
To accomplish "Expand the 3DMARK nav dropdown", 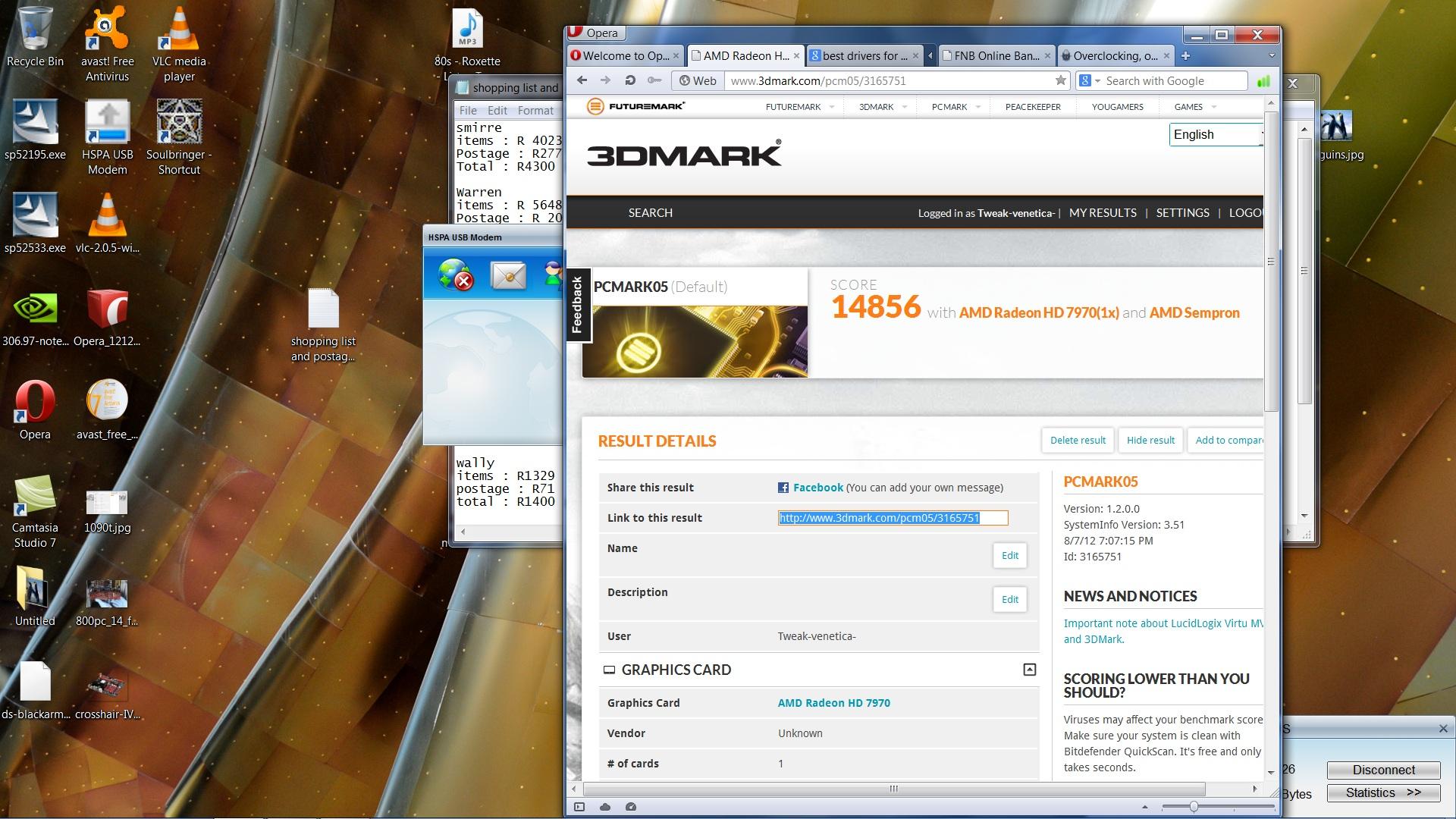I will [904, 107].
